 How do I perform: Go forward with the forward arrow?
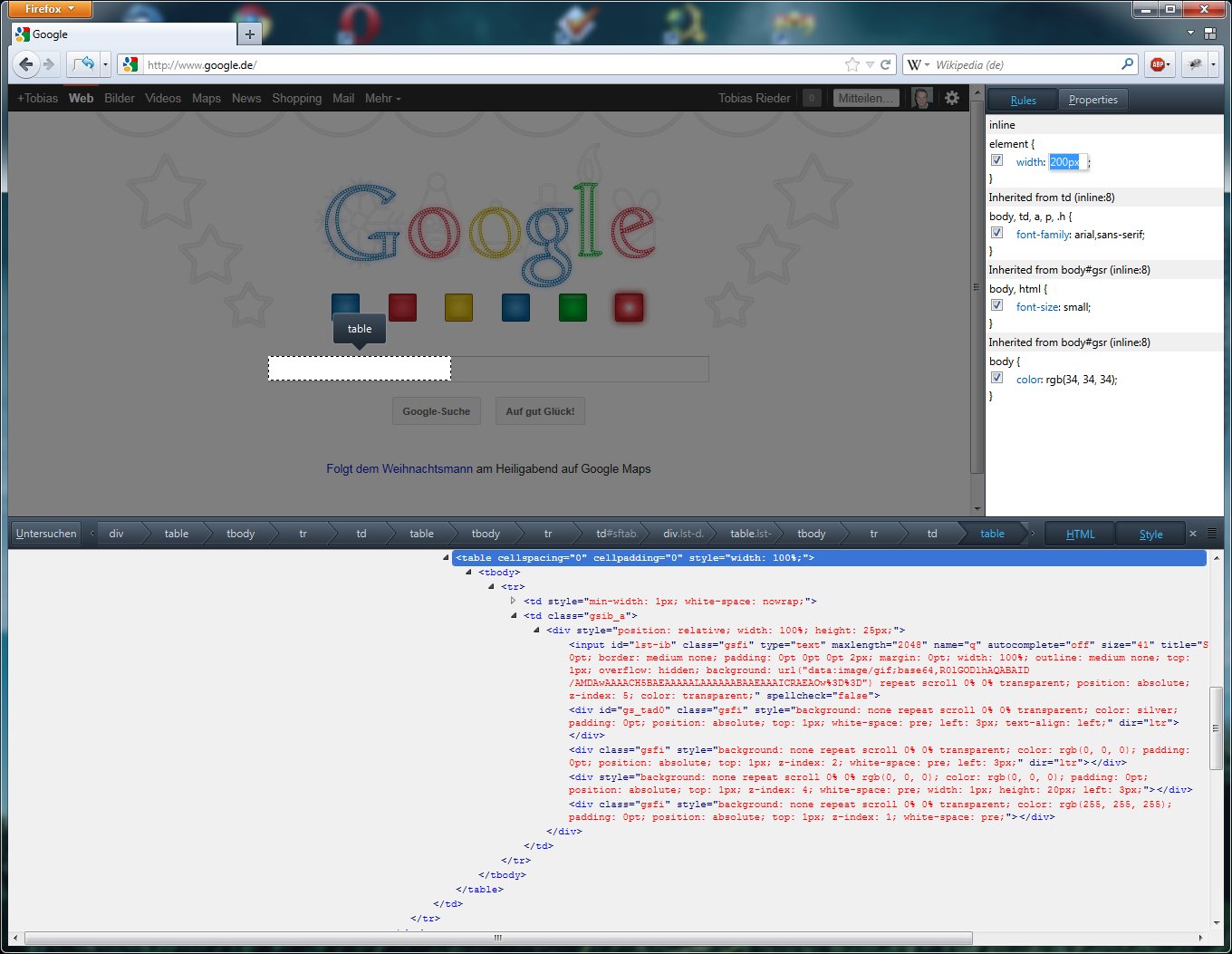point(49,64)
